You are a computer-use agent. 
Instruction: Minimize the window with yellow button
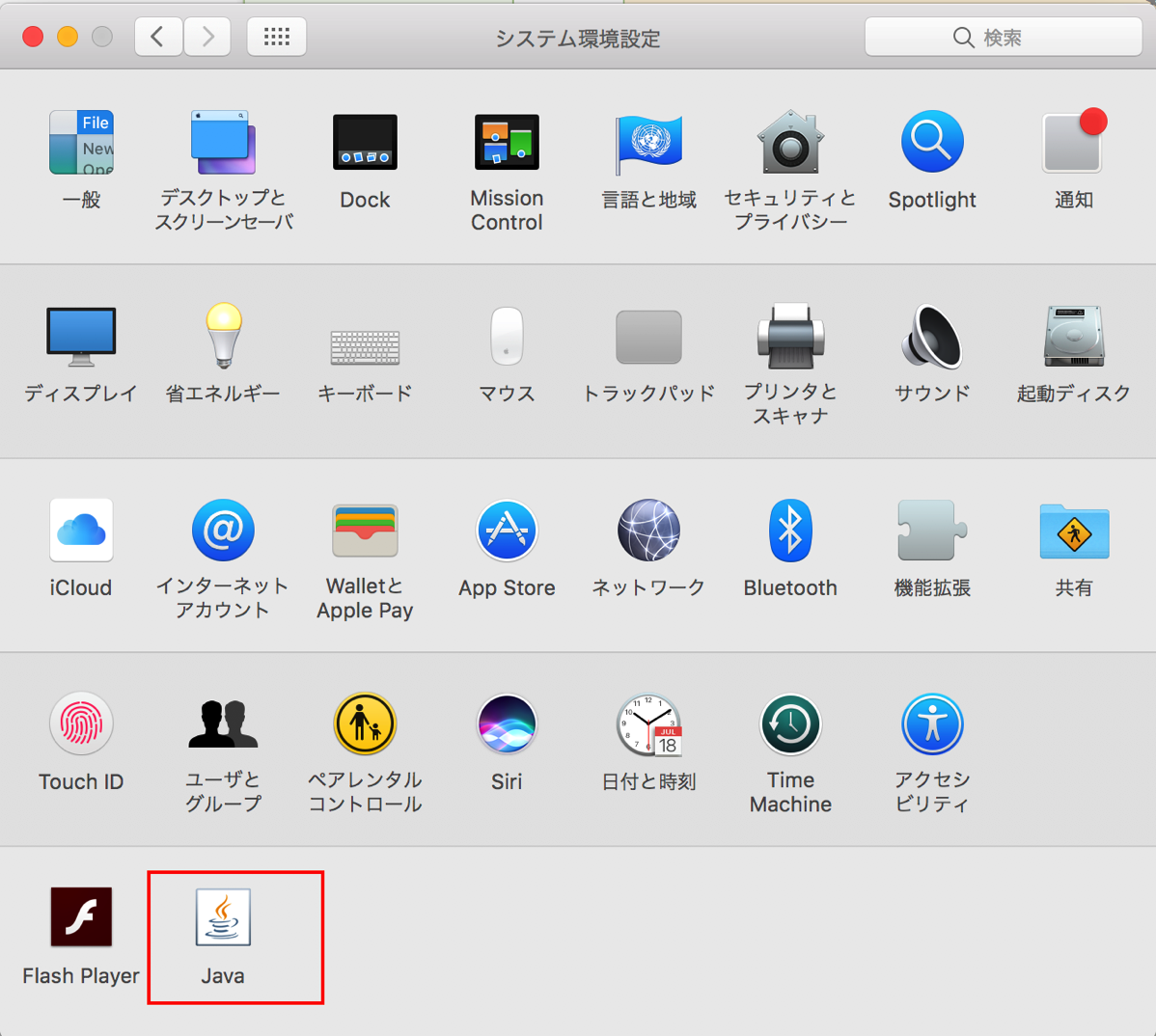point(68,37)
